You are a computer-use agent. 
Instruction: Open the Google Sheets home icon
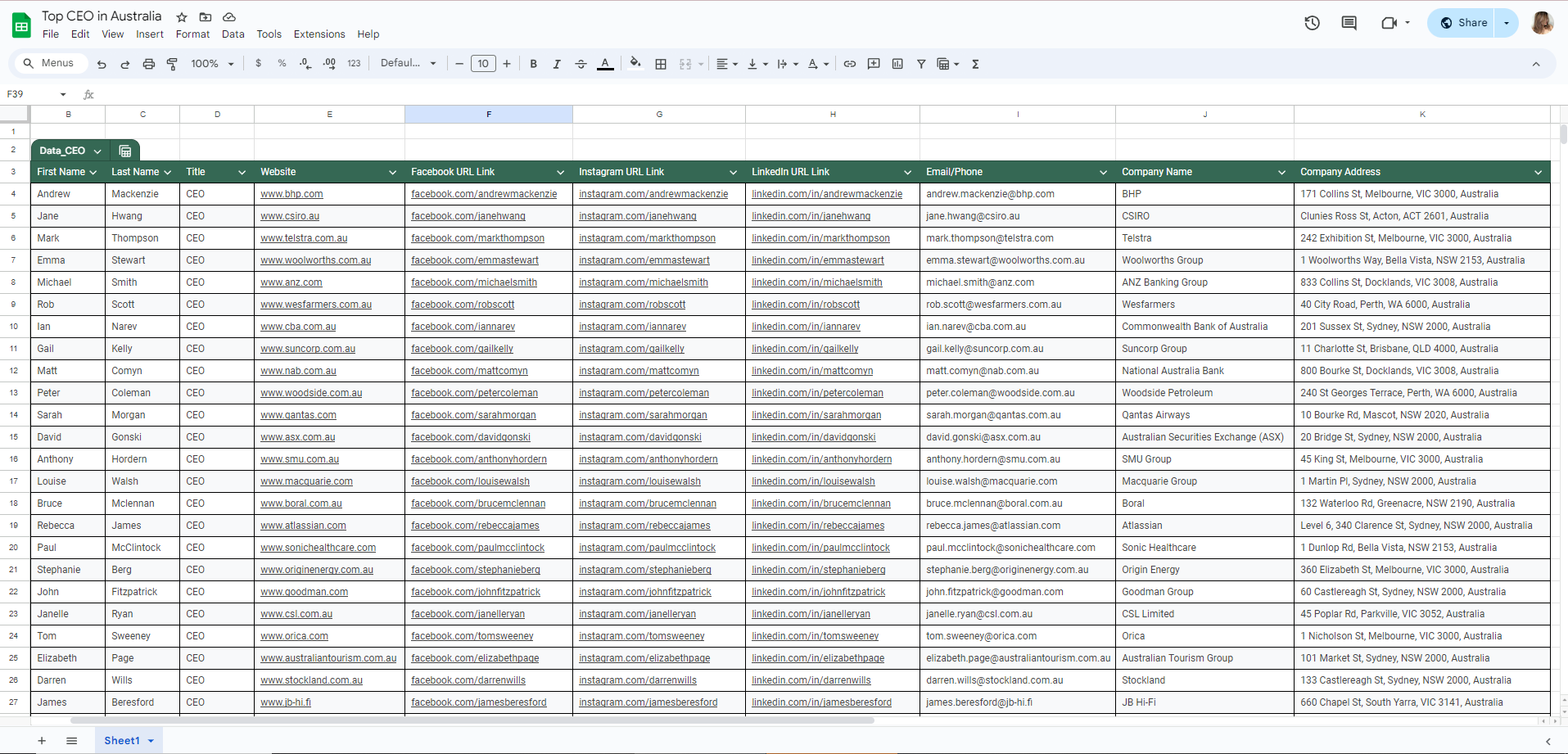tap(21, 25)
